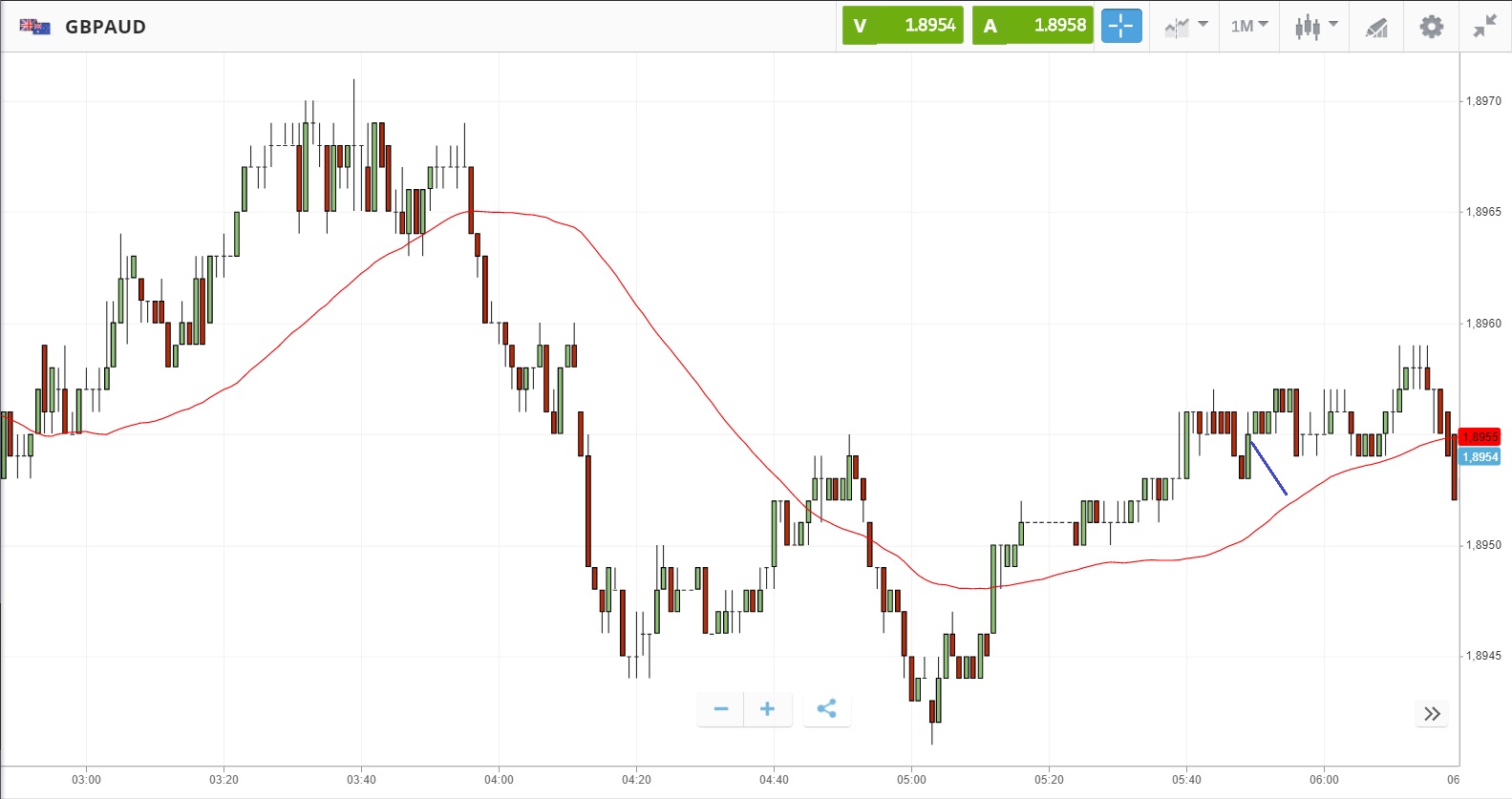This screenshot has height=799, width=1512.
Task: Select the blue trend line drawing
Action: click(1269, 468)
